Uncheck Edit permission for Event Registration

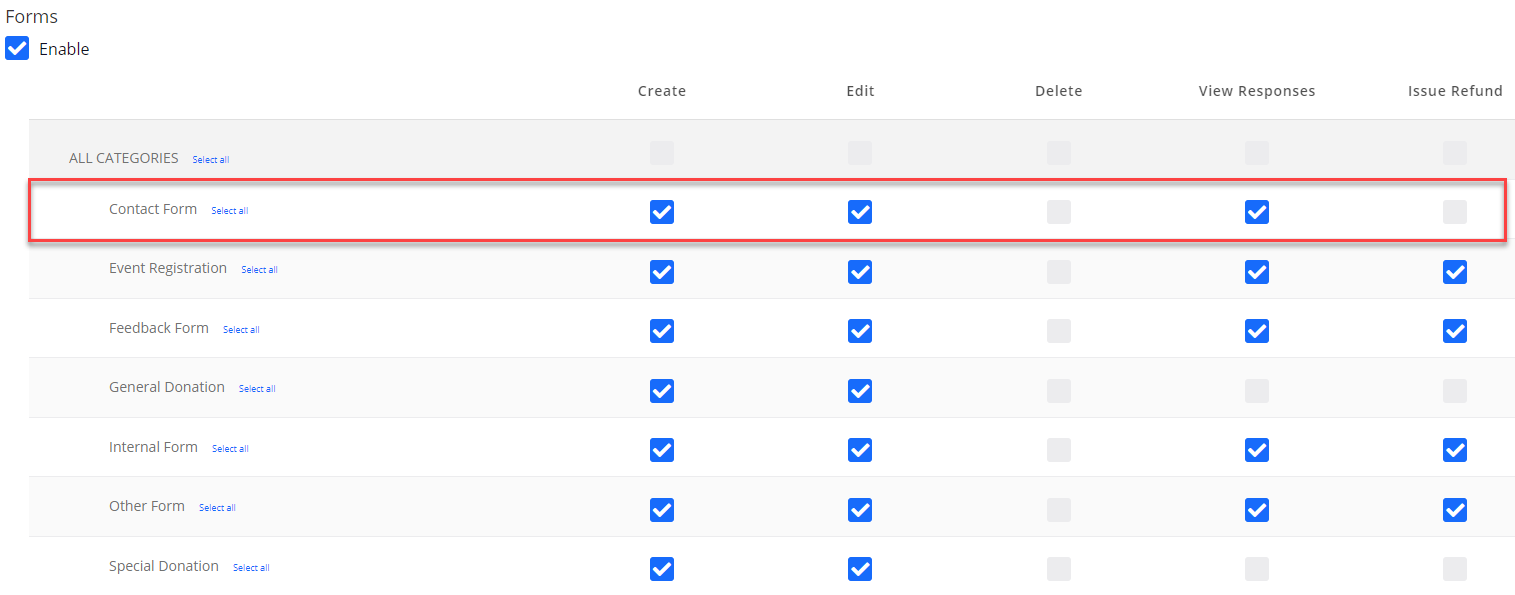coord(860,272)
